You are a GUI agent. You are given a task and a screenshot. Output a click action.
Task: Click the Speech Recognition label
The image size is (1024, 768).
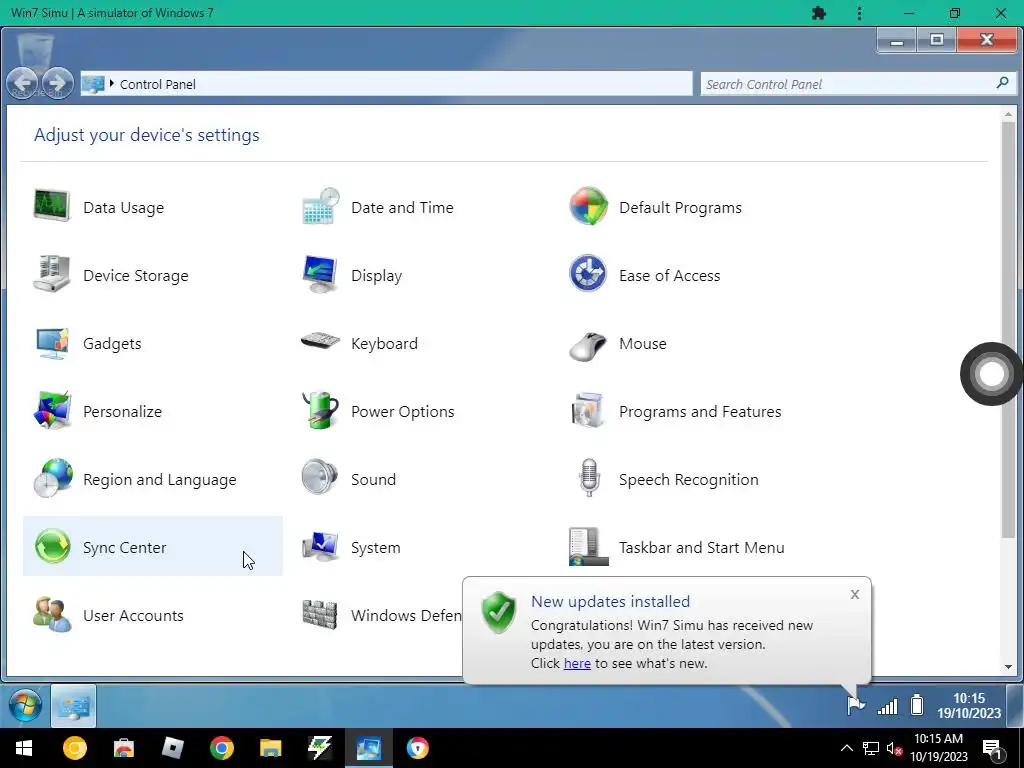click(688, 480)
